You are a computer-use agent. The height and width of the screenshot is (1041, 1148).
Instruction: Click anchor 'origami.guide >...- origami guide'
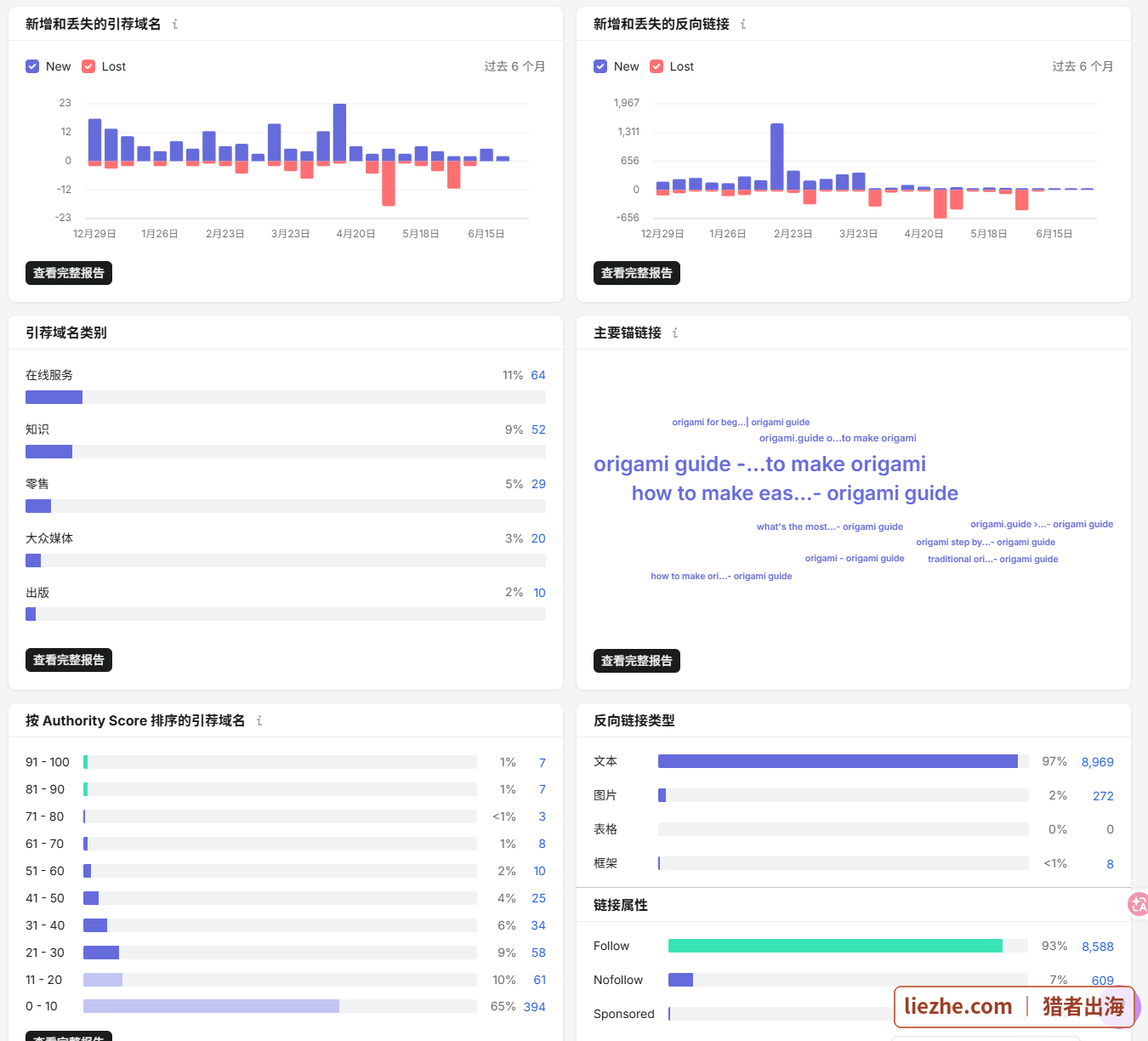point(1042,524)
